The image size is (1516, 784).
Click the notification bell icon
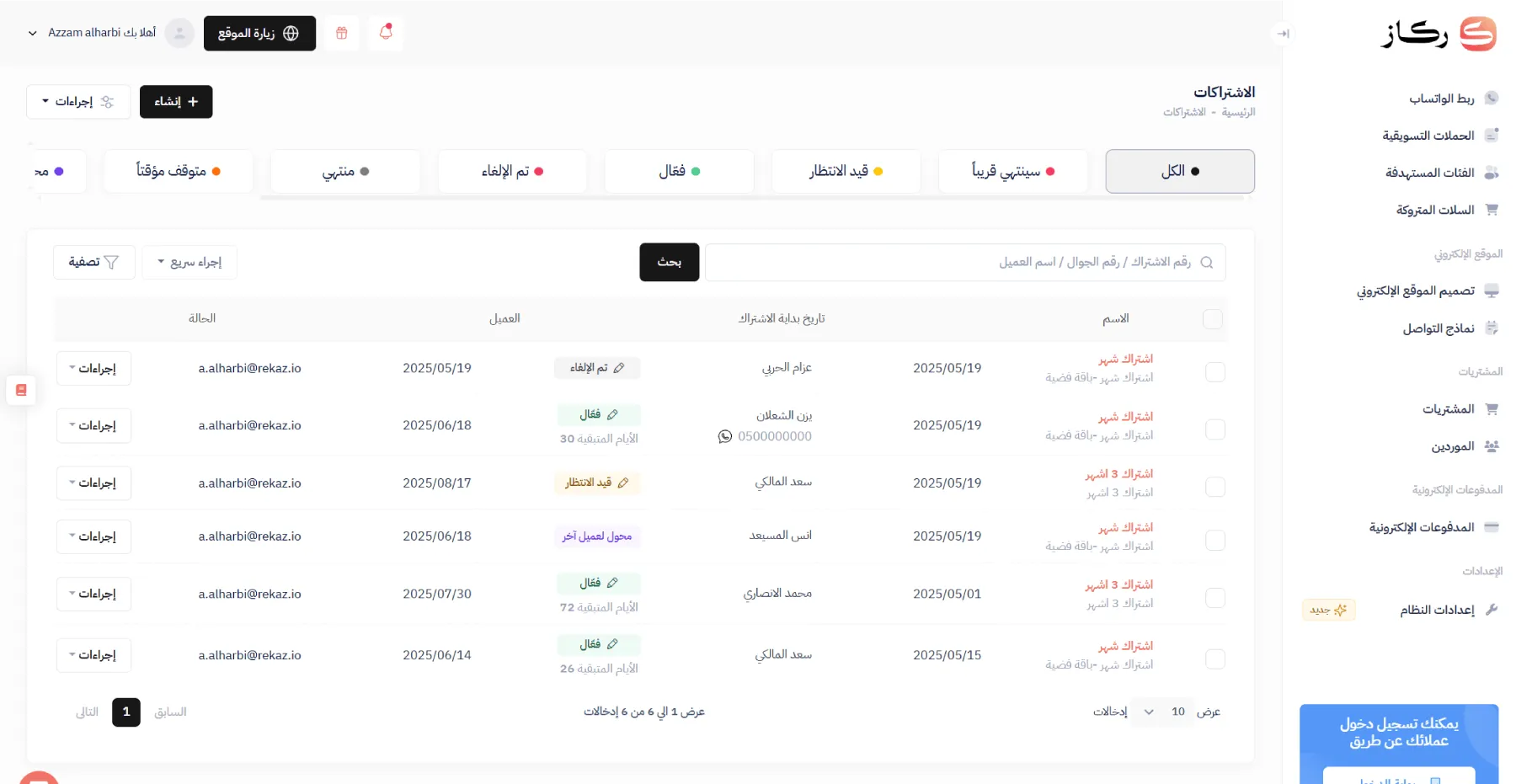point(386,33)
